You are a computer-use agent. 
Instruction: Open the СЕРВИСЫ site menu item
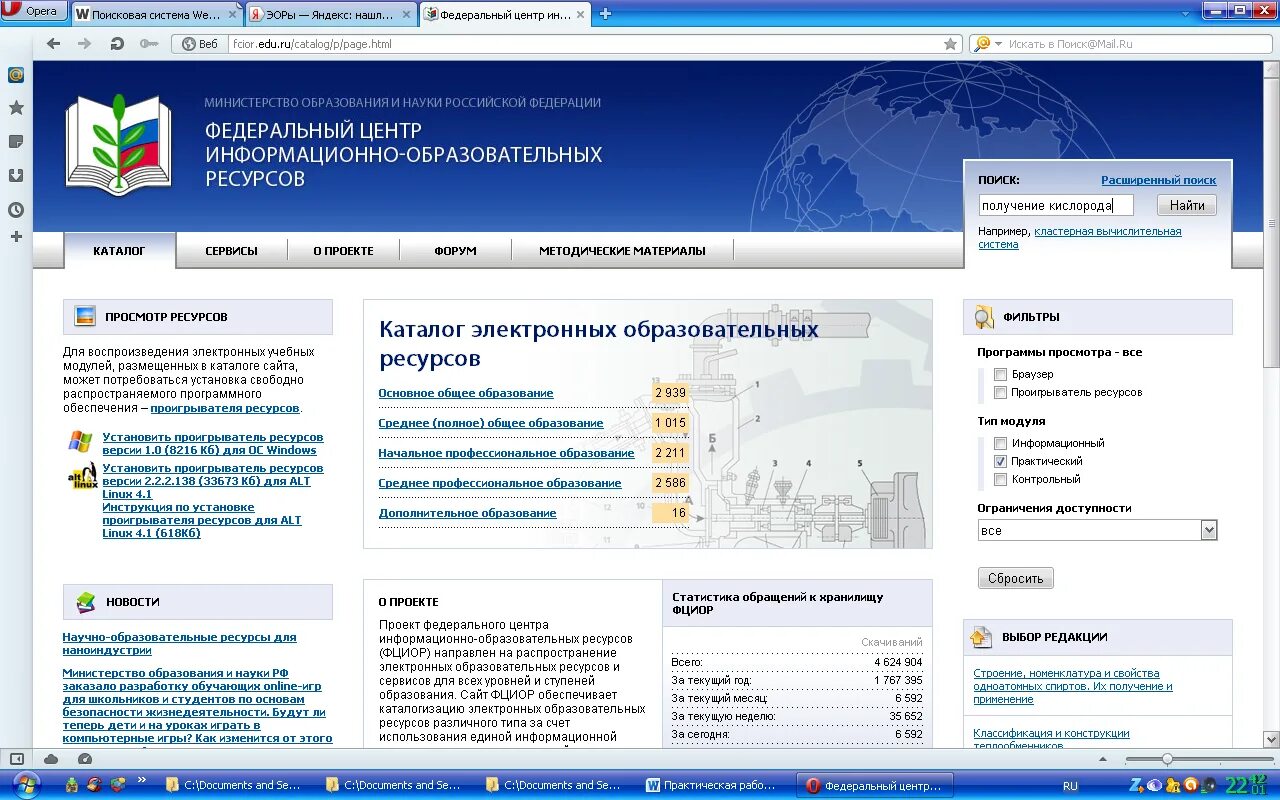click(231, 251)
